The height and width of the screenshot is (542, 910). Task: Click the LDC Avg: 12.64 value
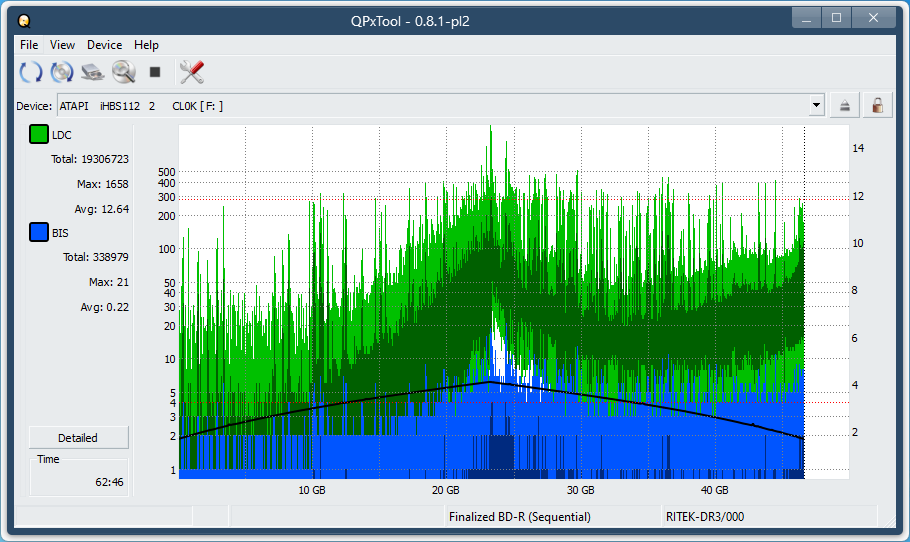point(102,209)
